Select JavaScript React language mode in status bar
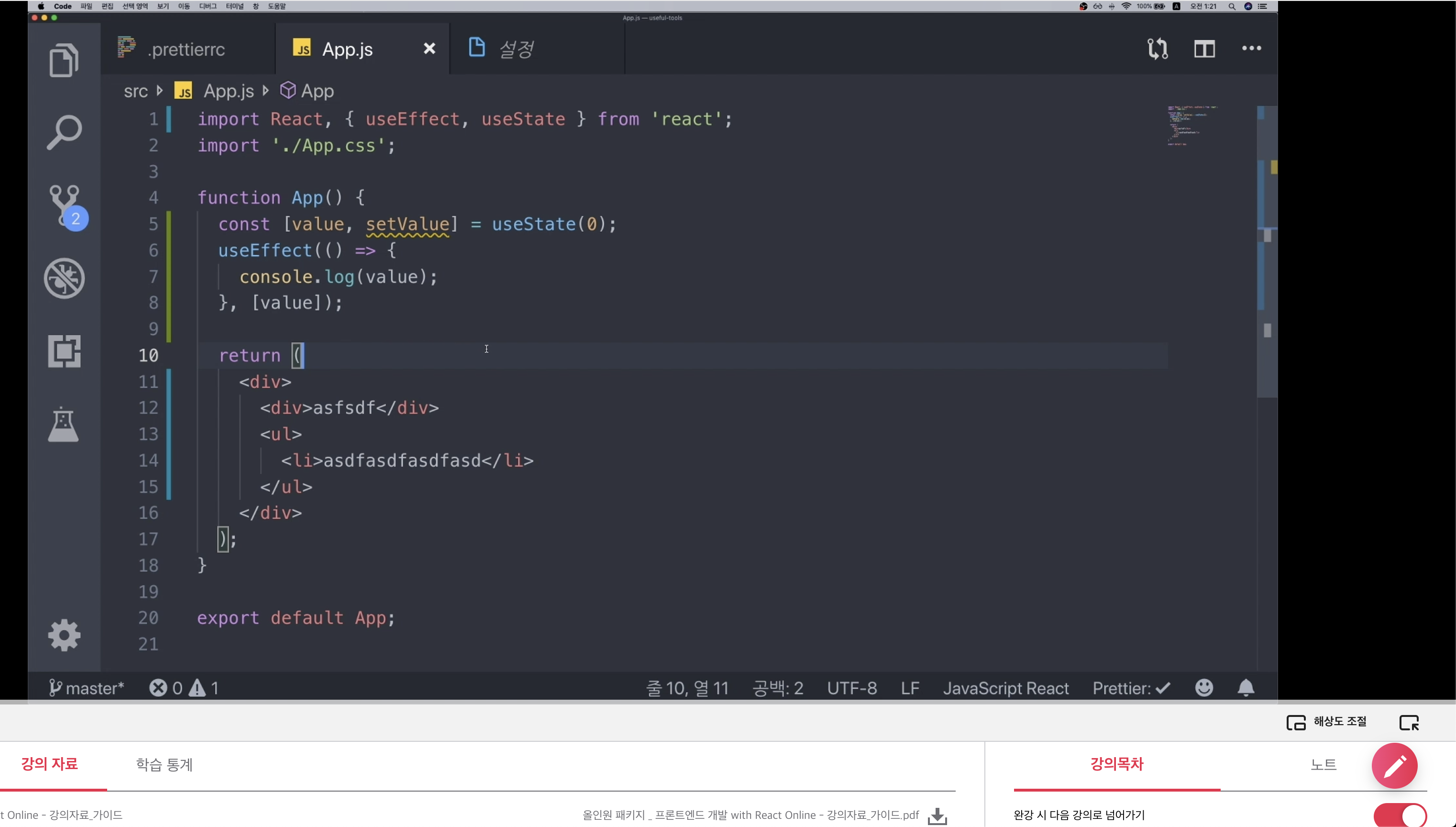 click(1005, 688)
